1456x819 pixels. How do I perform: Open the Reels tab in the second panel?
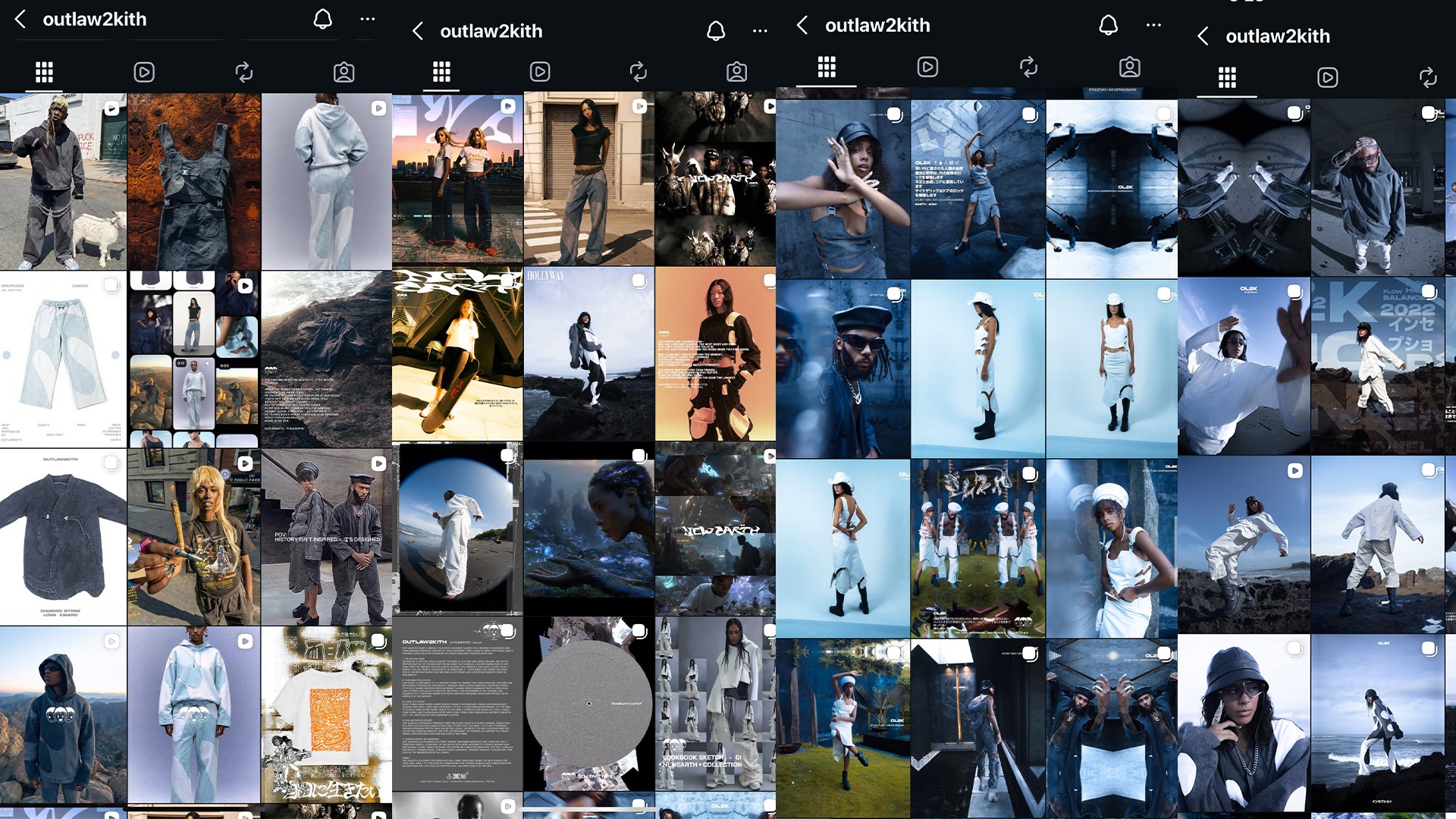[x=539, y=71]
